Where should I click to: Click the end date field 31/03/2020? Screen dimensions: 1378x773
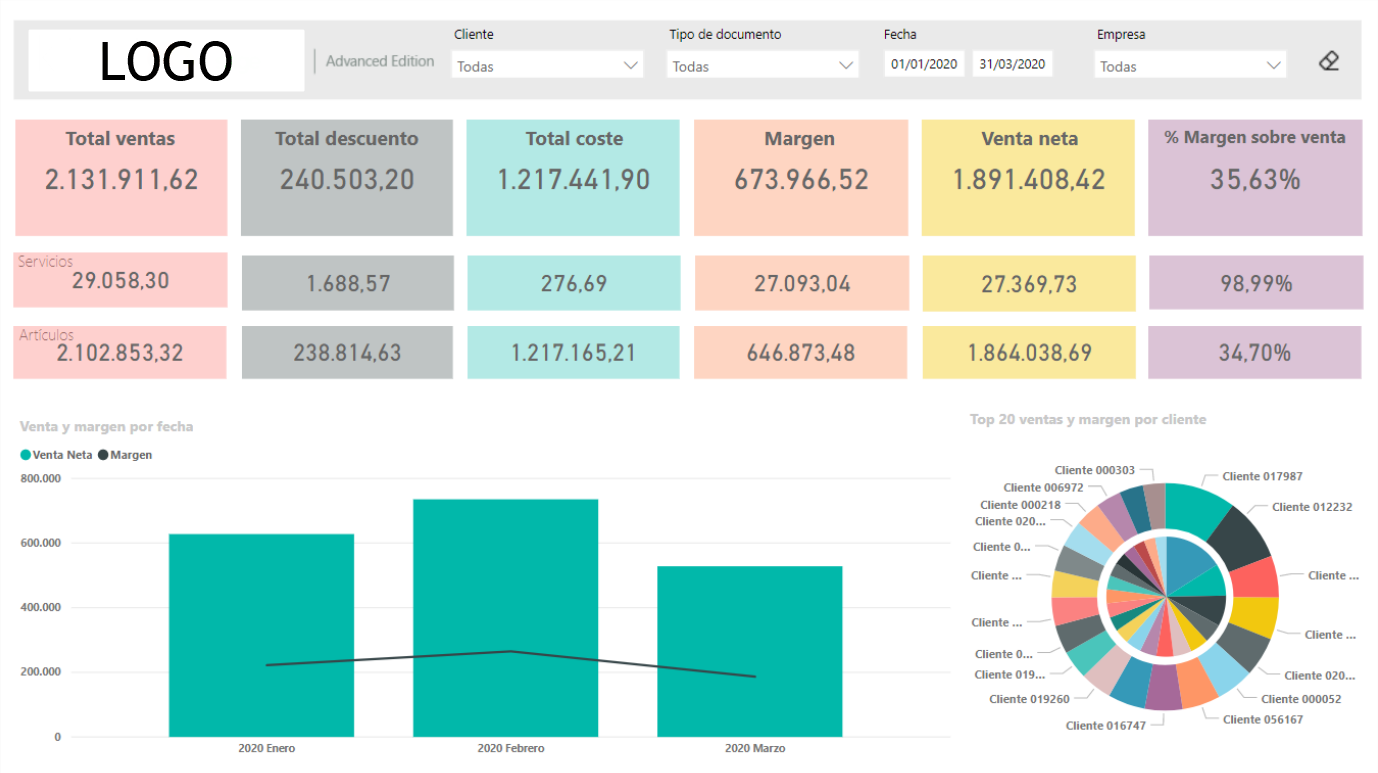(x=1012, y=64)
